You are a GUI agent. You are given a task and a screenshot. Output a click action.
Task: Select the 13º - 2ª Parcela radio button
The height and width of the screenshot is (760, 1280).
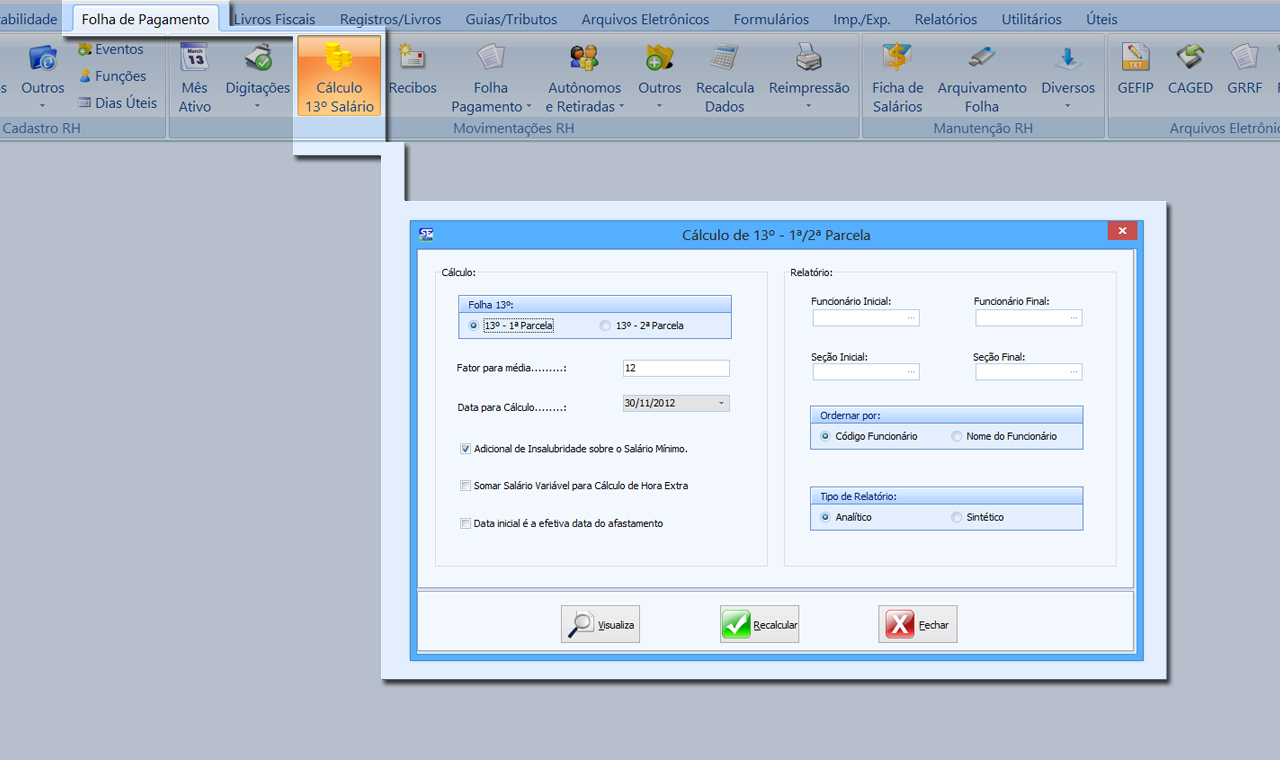click(x=605, y=326)
